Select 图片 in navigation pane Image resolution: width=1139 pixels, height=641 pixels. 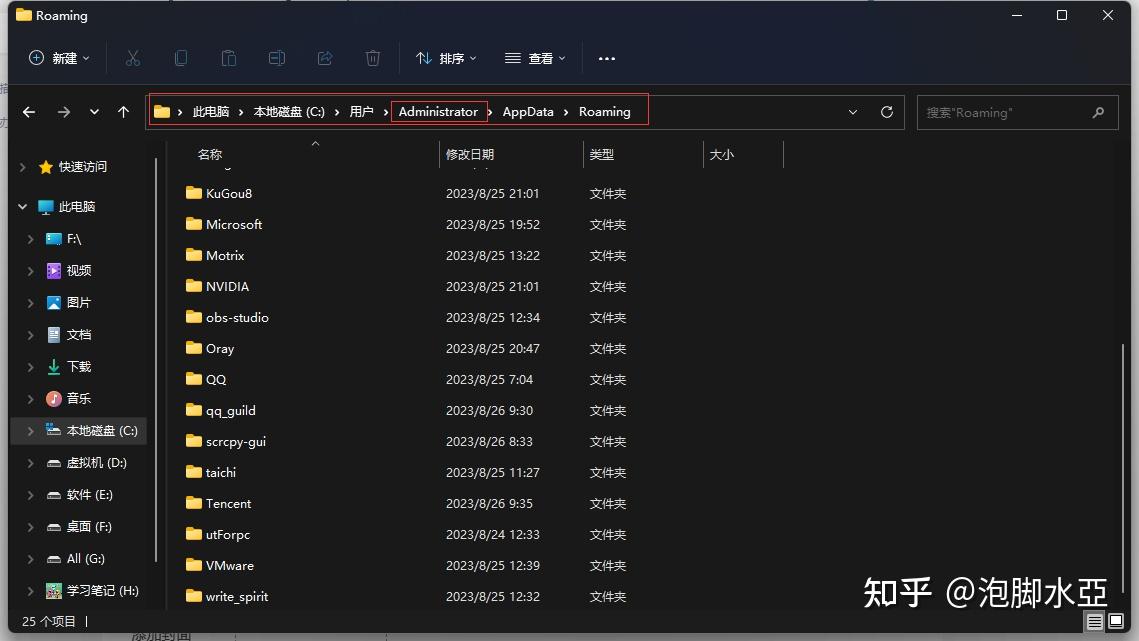(x=78, y=302)
